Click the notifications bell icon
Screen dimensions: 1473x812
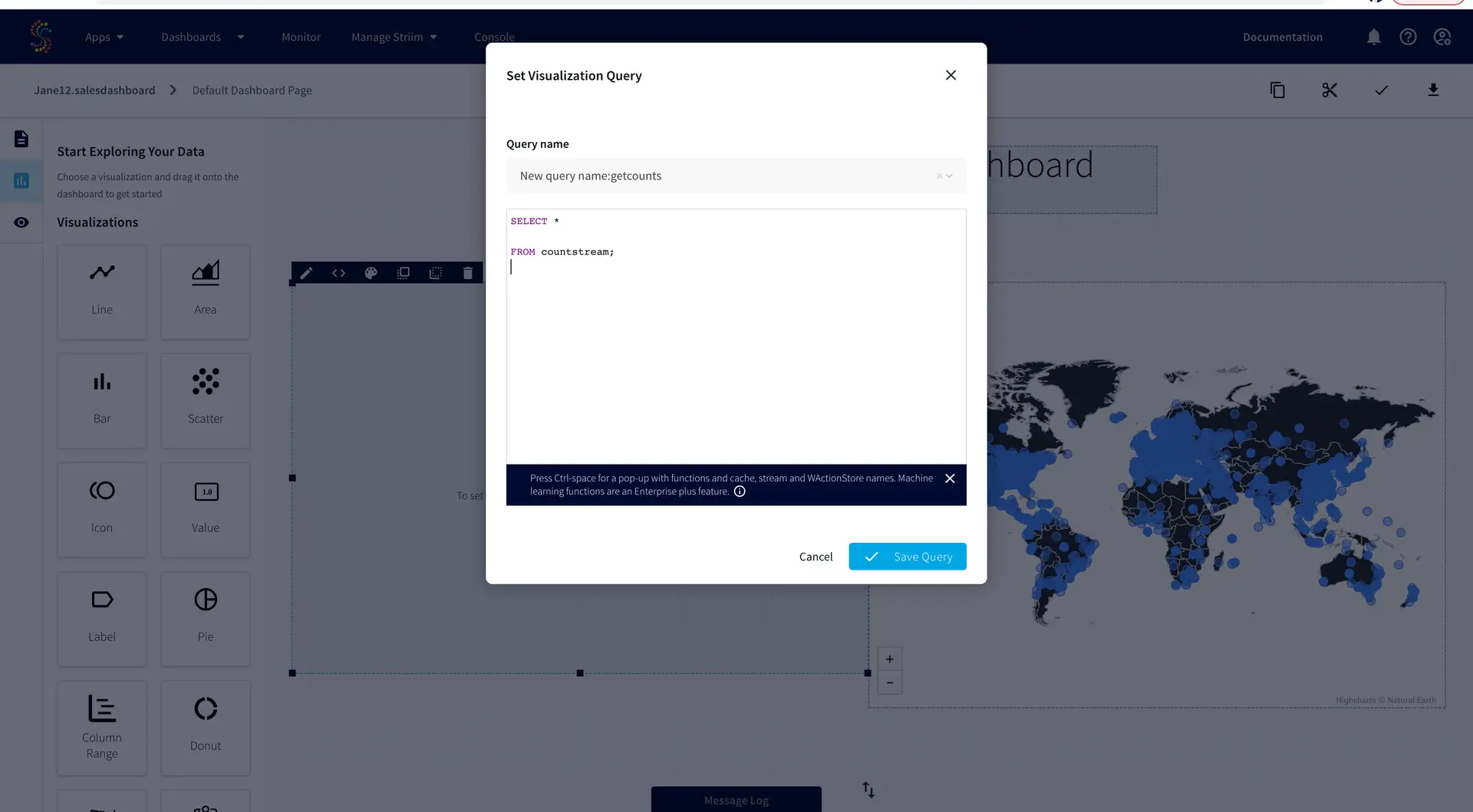tap(1373, 37)
